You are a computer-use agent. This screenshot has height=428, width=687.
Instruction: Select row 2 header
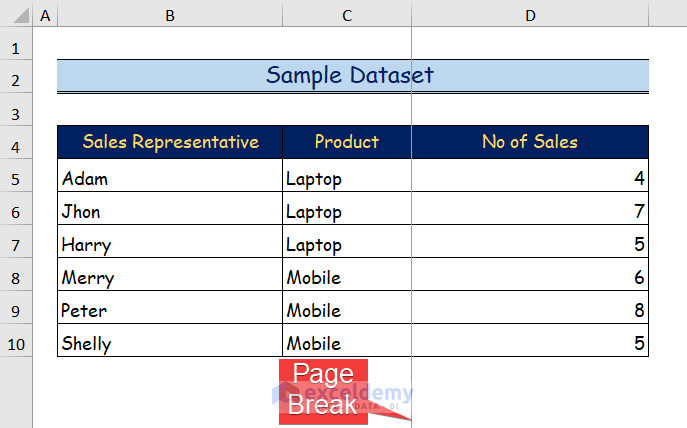[x=16, y=80]
